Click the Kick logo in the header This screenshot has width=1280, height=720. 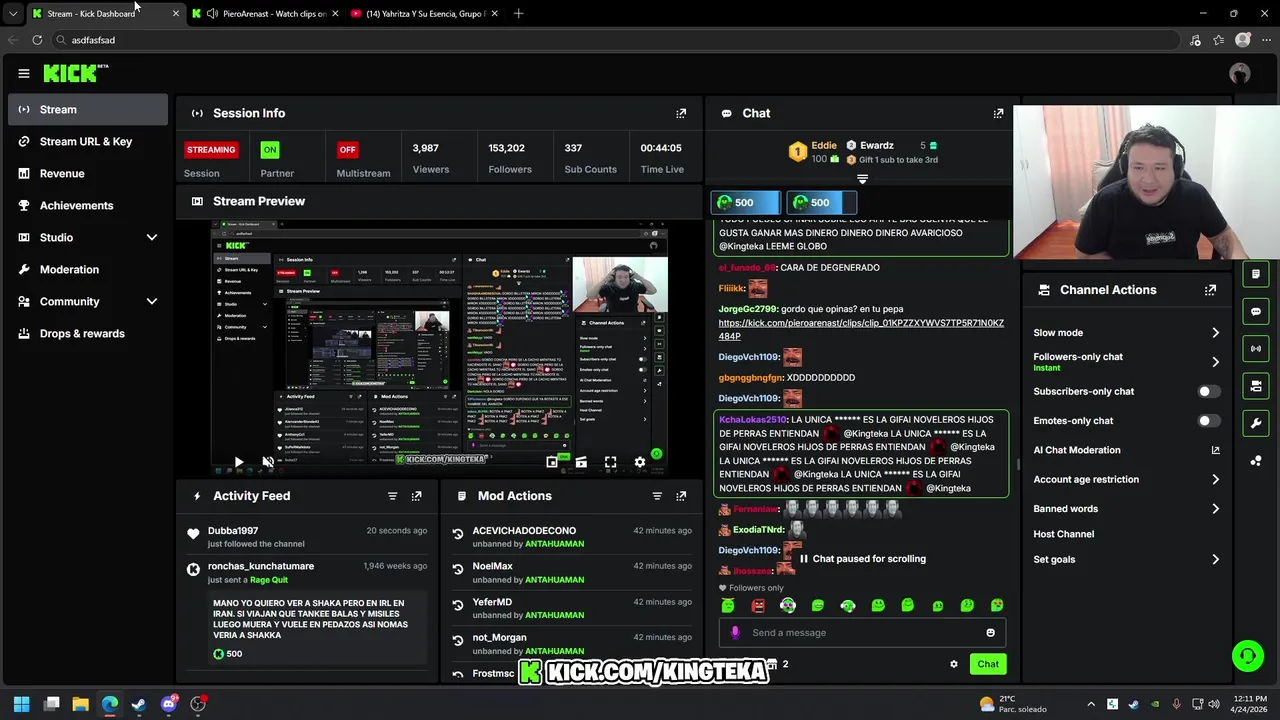(x=75, y=73)
